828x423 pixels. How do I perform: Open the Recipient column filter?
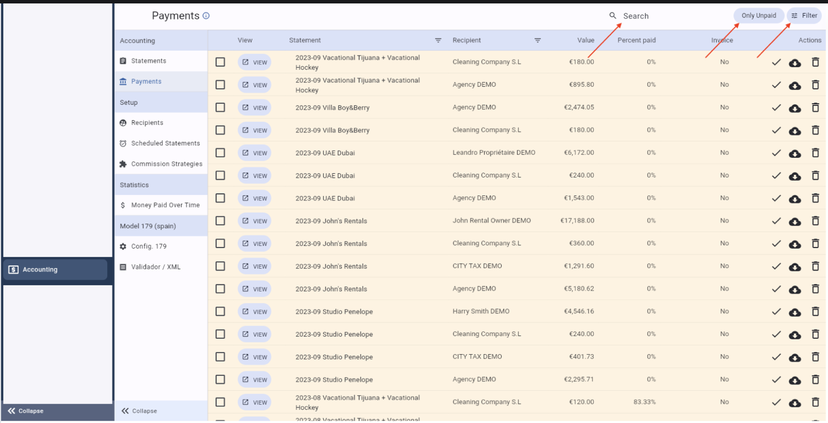point(538,40)
